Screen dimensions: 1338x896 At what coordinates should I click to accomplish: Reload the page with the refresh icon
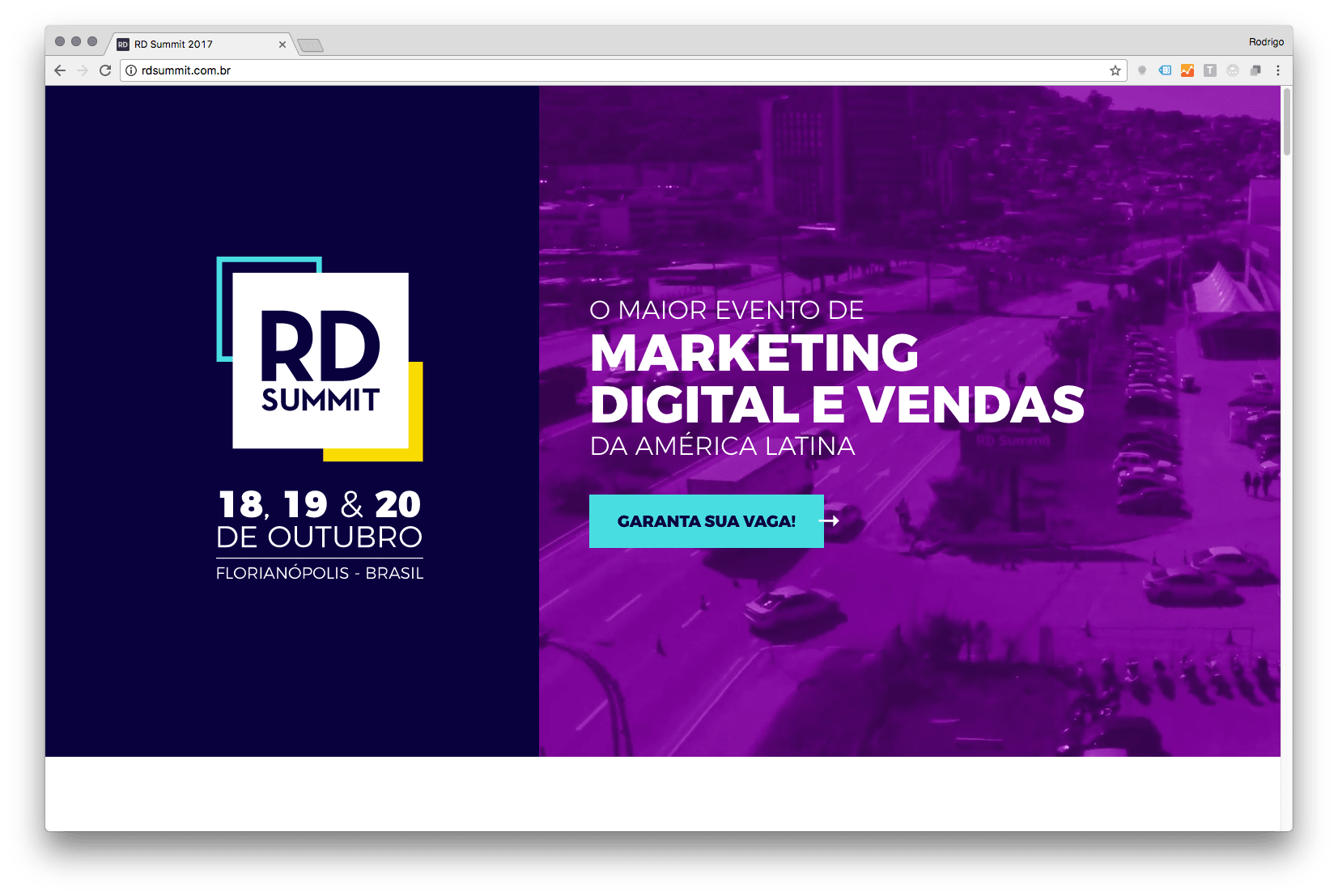click(x=105, y=70)
